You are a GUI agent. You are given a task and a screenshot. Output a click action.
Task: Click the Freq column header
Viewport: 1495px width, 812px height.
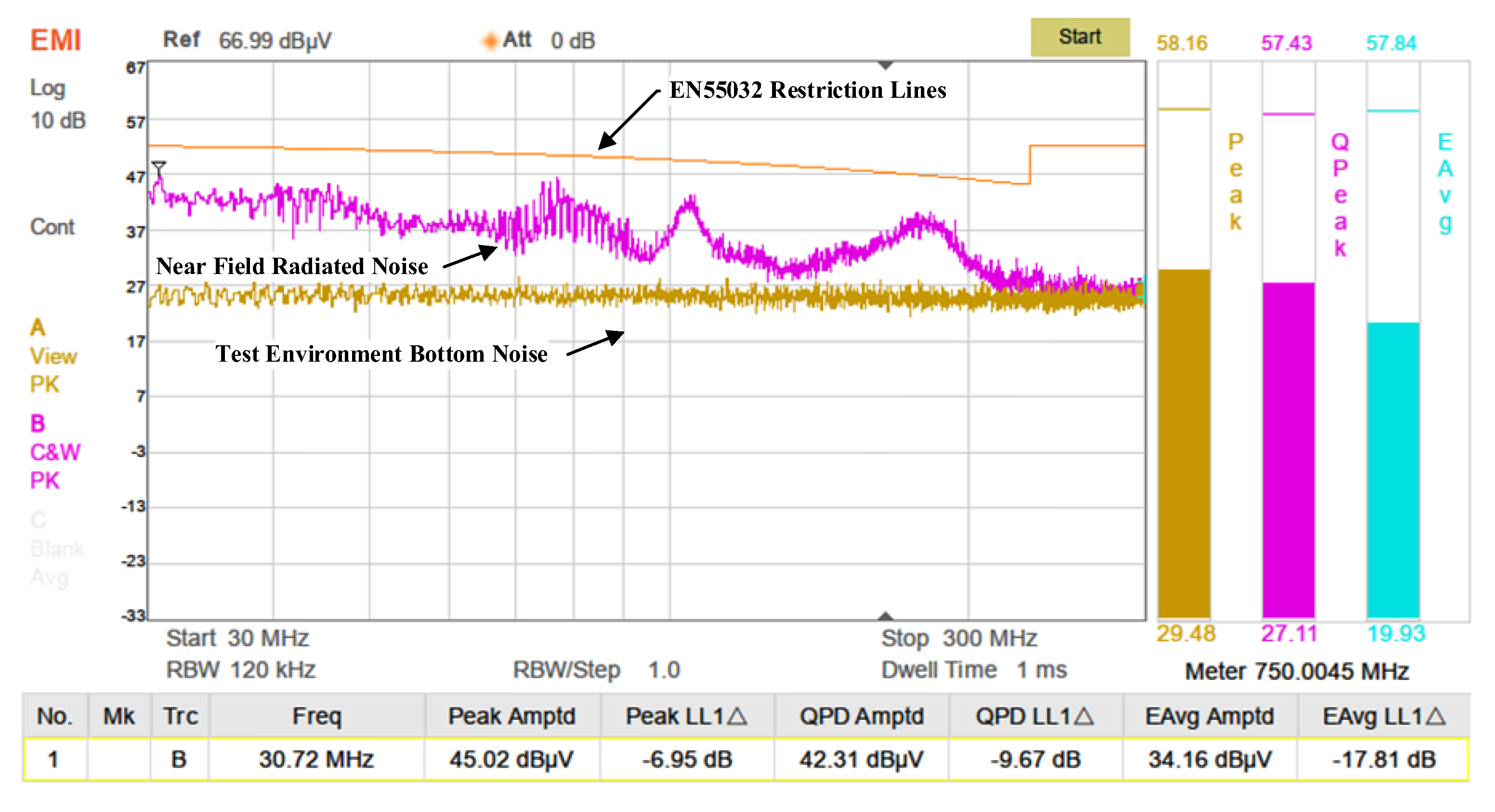(x=316, y=716)
